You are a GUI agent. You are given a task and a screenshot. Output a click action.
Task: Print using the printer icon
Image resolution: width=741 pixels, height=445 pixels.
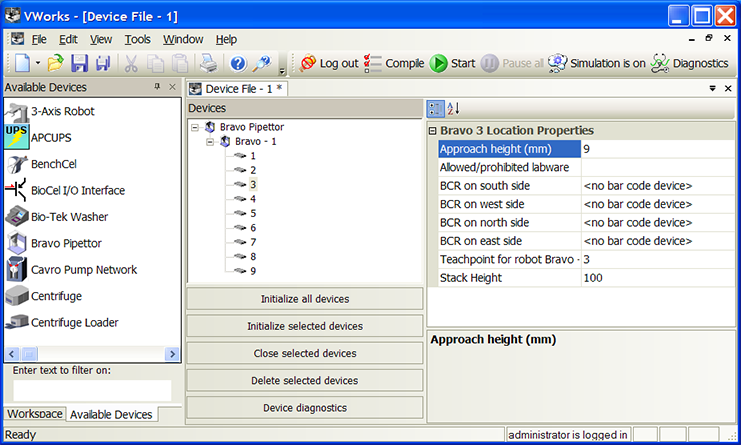(x=208, y=63)
